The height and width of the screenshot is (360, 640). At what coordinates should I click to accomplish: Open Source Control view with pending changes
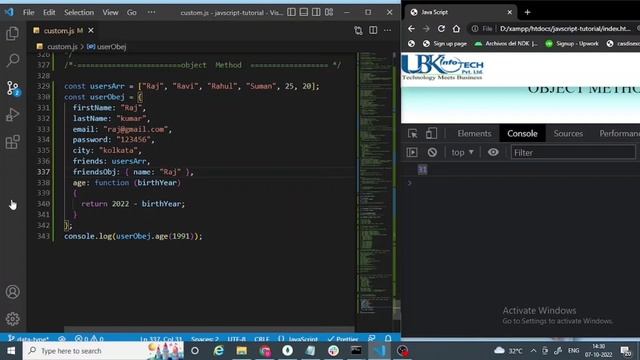coord(13,88)
